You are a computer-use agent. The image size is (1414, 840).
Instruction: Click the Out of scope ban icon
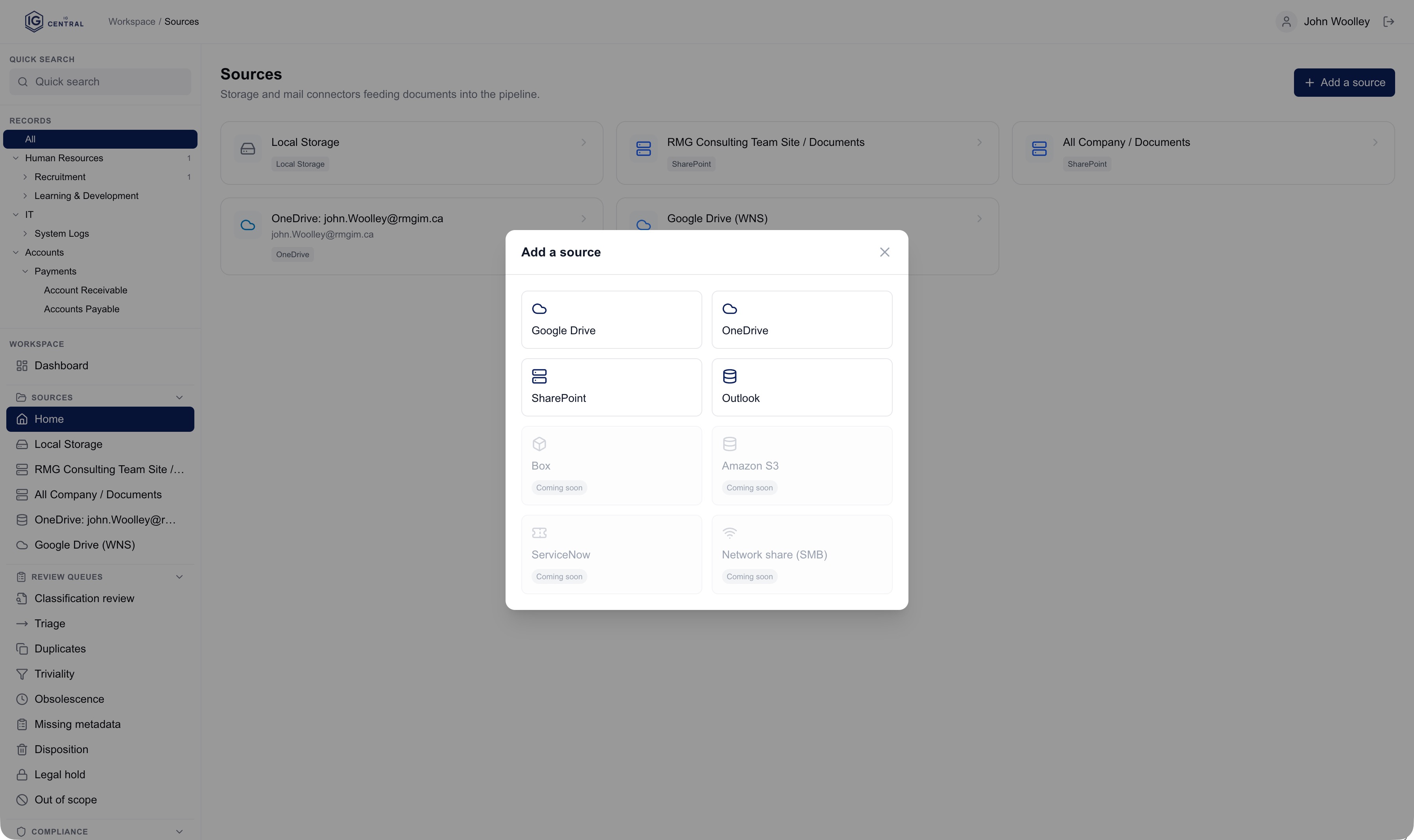pos(22,800)
